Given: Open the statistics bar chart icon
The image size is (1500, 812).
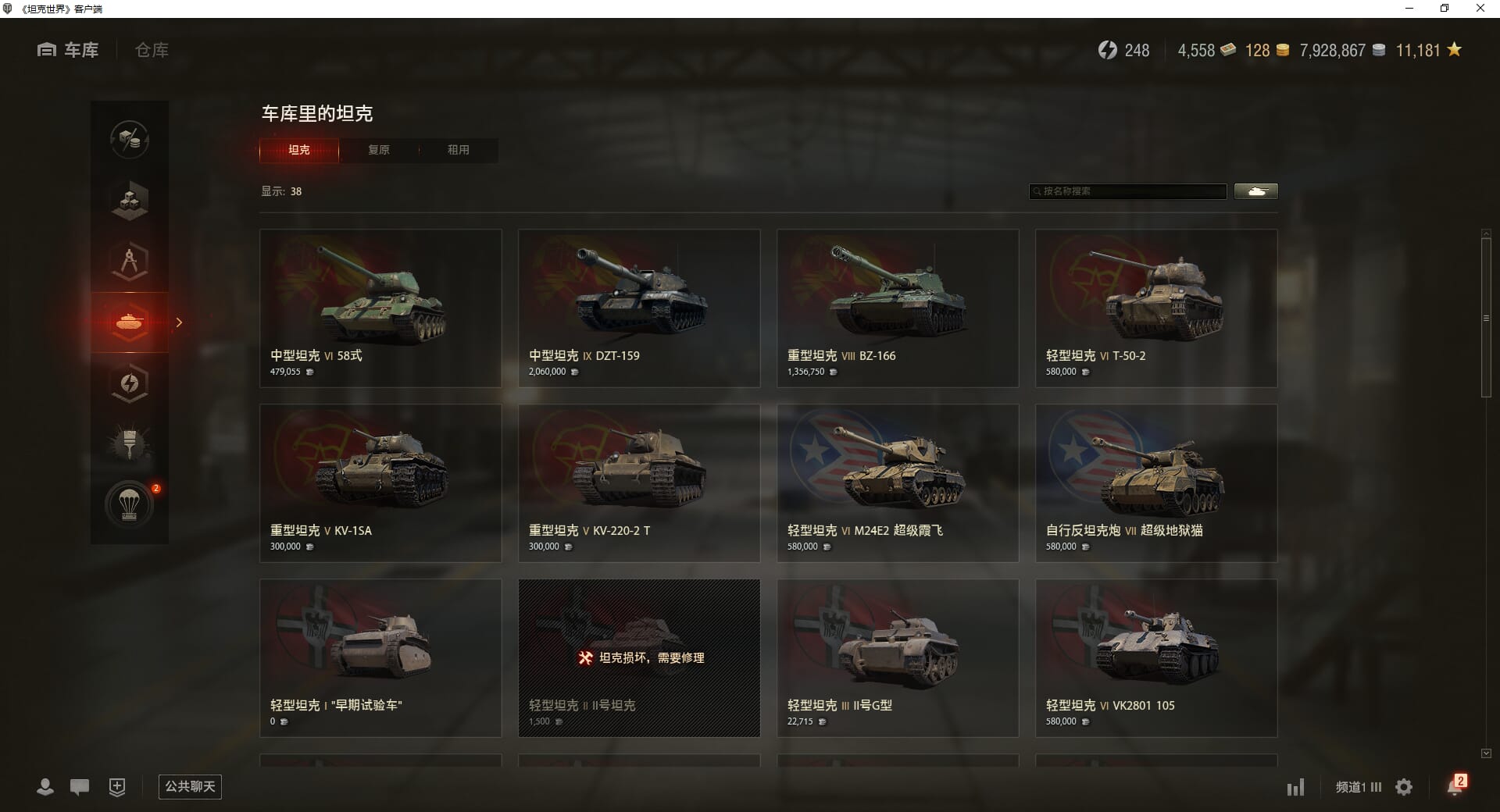Looking at the screenshot, I should [1295, 787].
